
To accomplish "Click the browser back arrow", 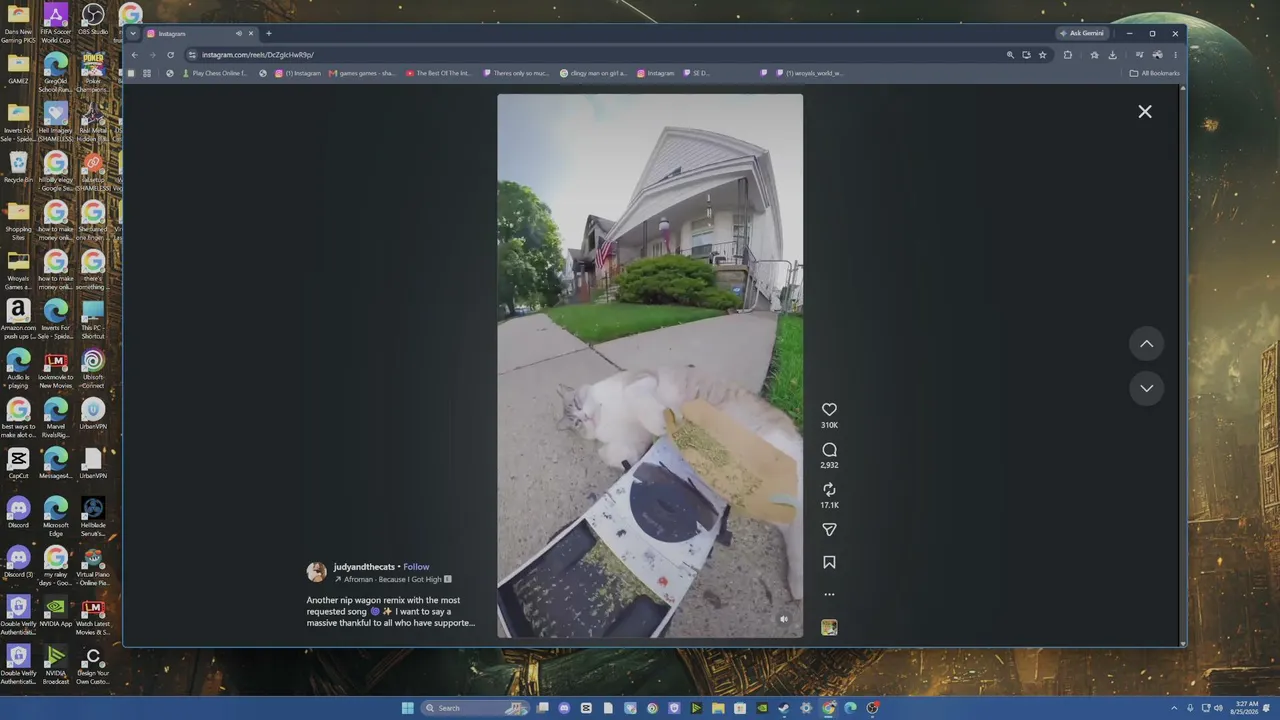I will (x=135, y=55).
